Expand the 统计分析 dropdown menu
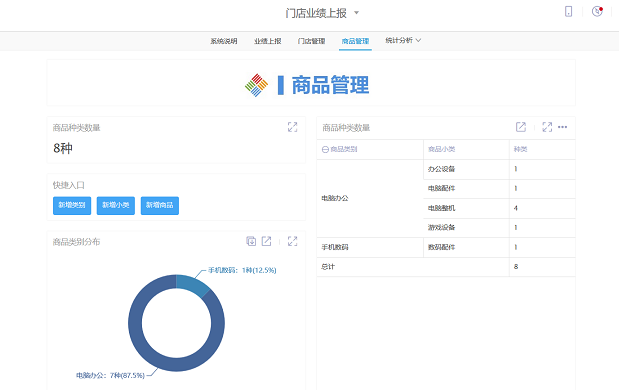The width and height of the screenshot is (619, 390). point(403,40)
